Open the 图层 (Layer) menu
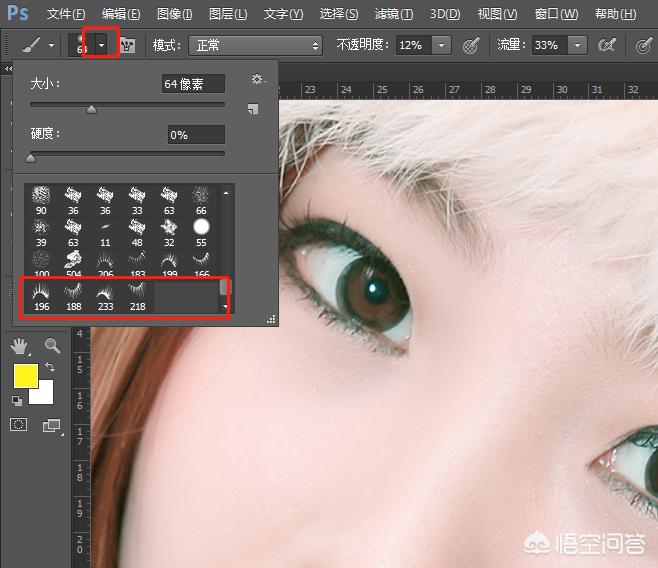Viewport: 658px width, 568px height. [228, 14]
